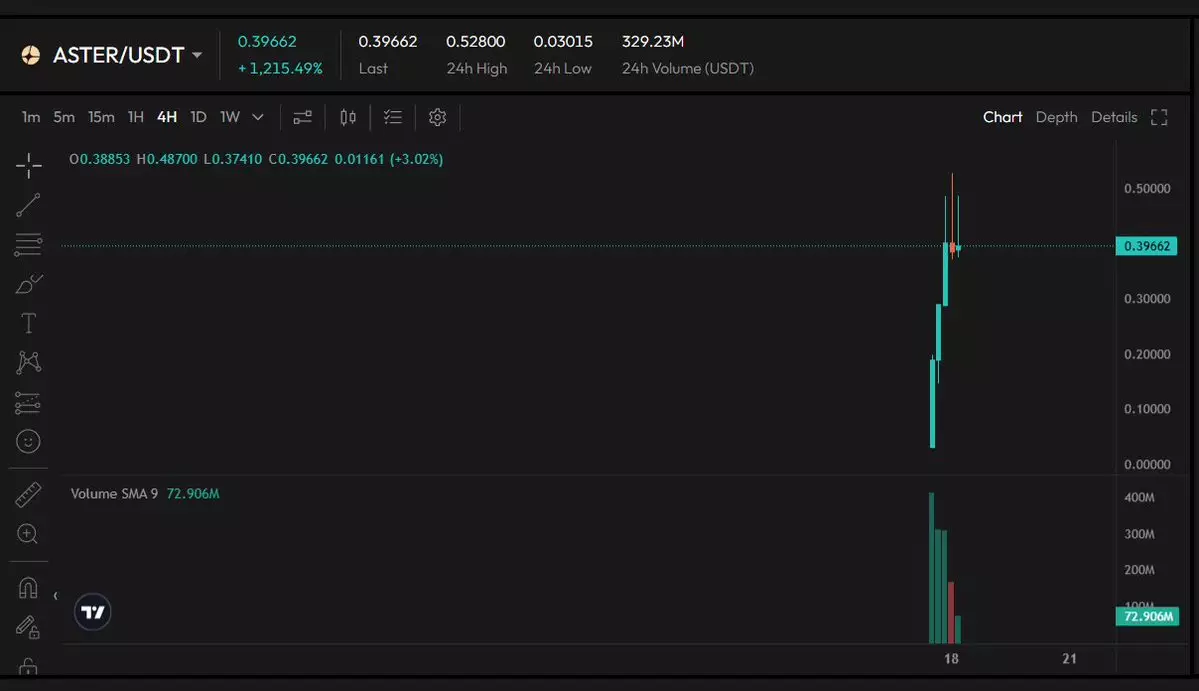This screenshot has width=1199, height=691.
Task: Open the brush drawing tool
Action: coord(28,285)
